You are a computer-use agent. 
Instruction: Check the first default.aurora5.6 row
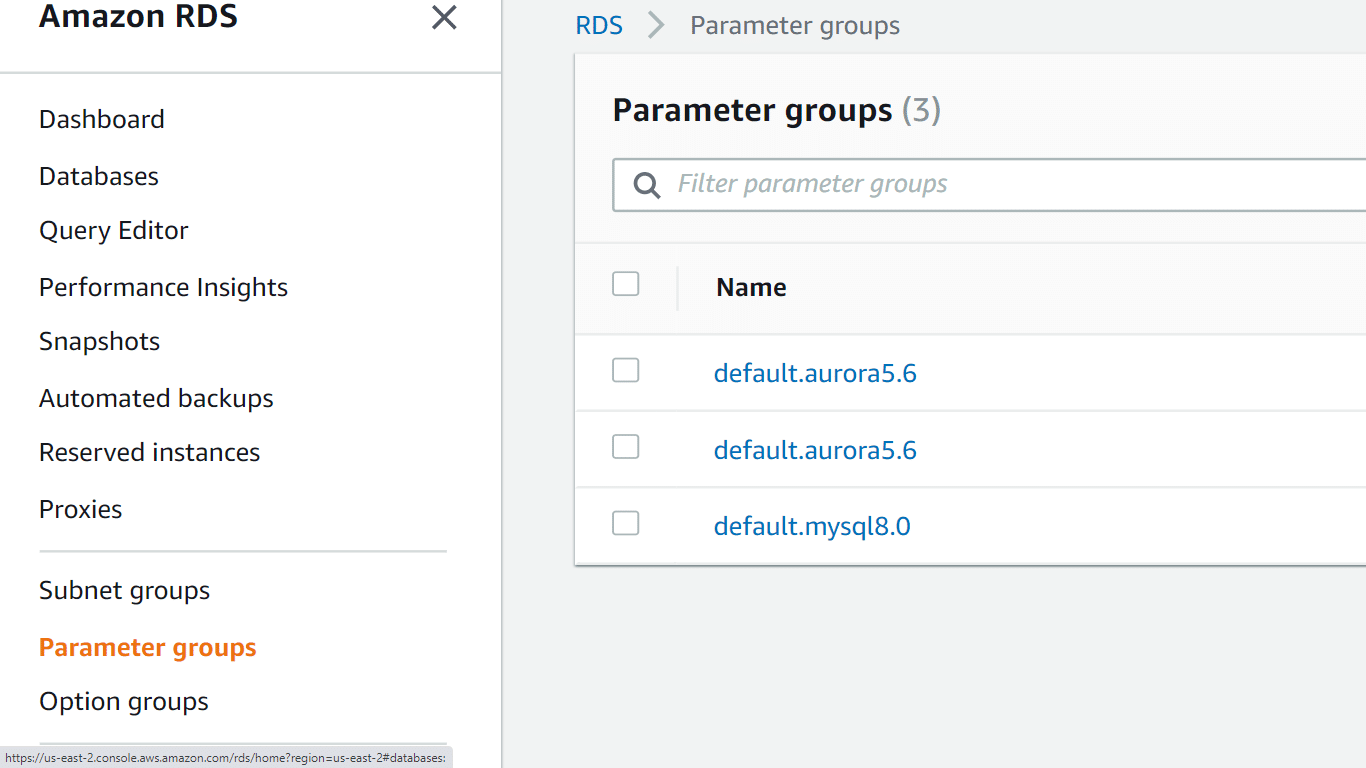coord(625,370)
